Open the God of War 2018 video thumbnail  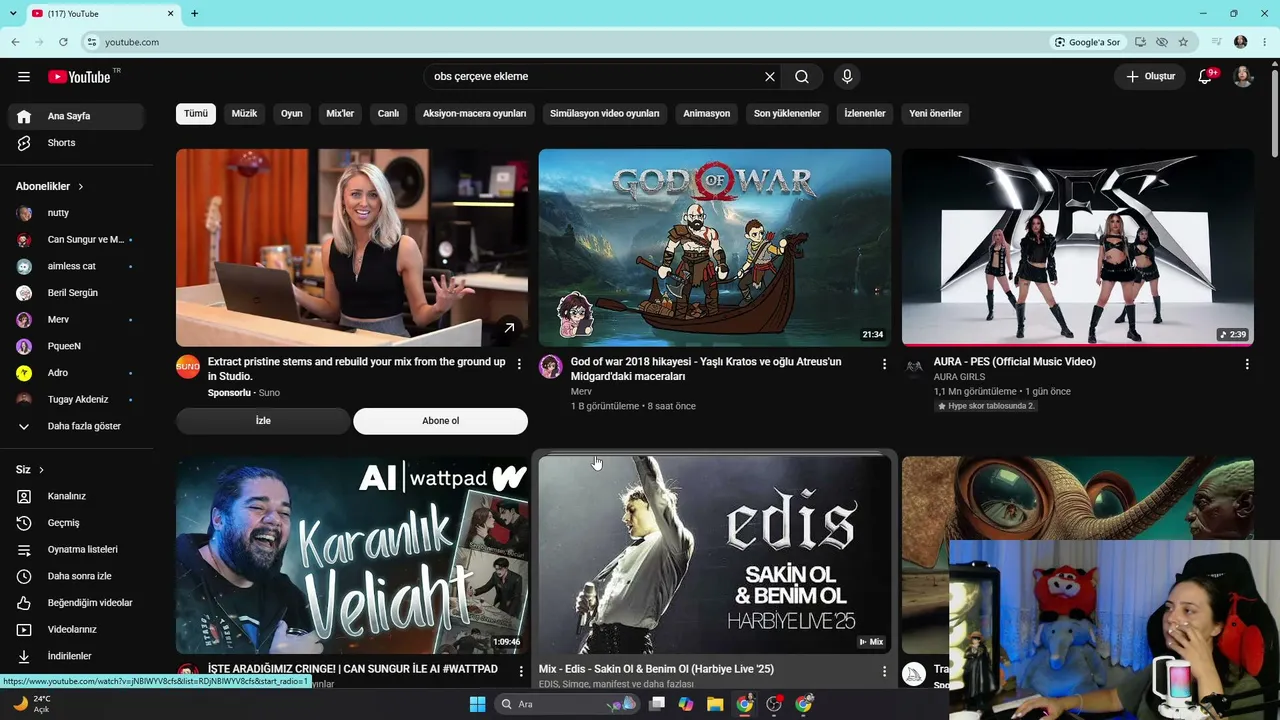point(715,248)
